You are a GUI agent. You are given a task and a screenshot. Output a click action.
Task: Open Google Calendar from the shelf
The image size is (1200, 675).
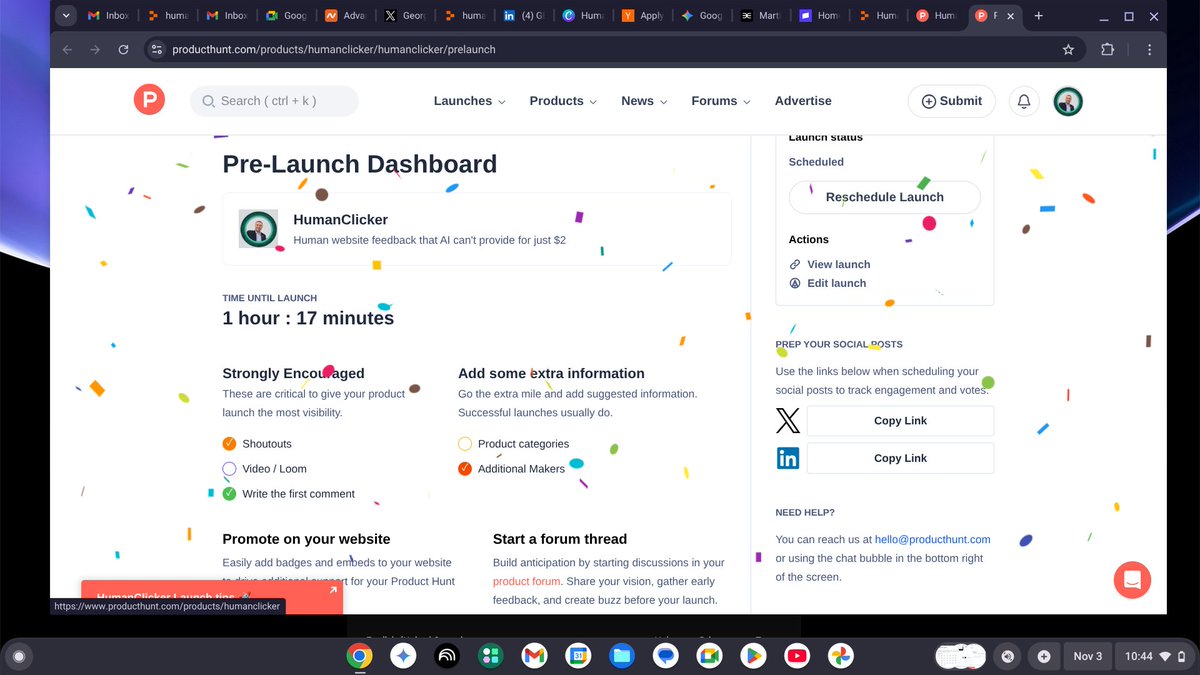pos(578,656)
